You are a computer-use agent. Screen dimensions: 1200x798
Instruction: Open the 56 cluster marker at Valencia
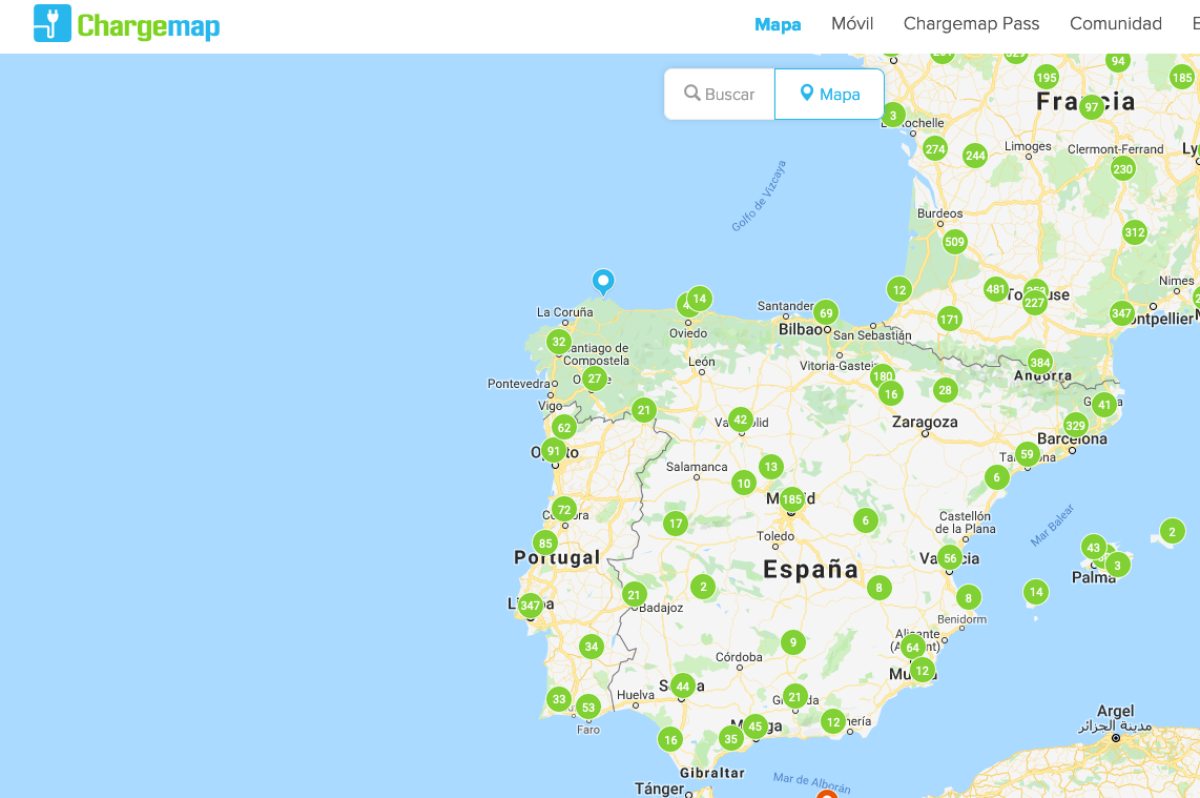[x=949, y=558]
